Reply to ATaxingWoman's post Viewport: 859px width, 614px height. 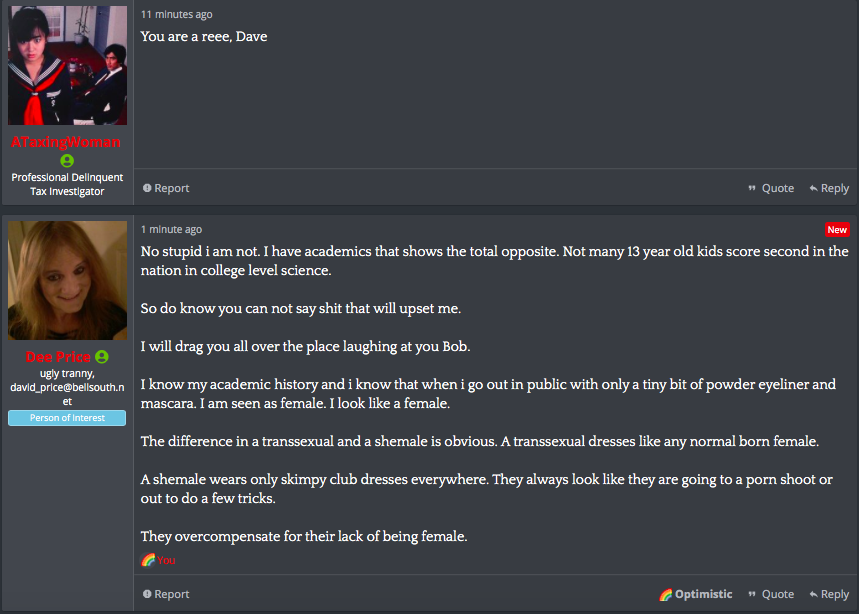click(x=829, y=188)
